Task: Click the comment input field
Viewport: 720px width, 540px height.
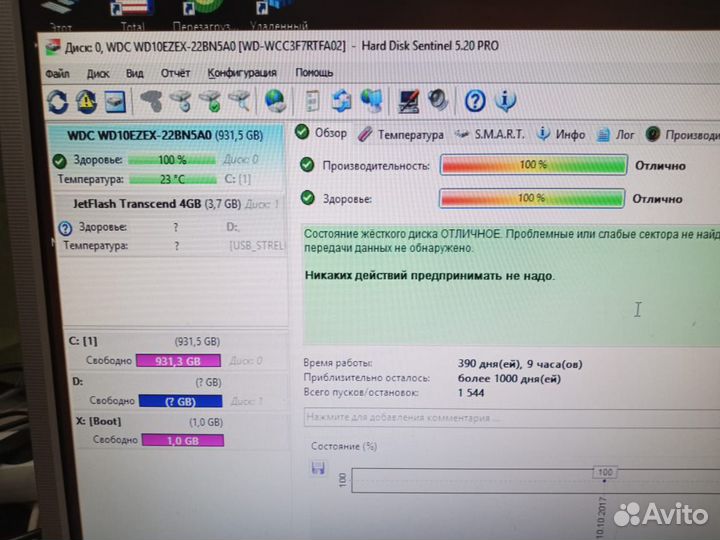Action: click(512, 418)
